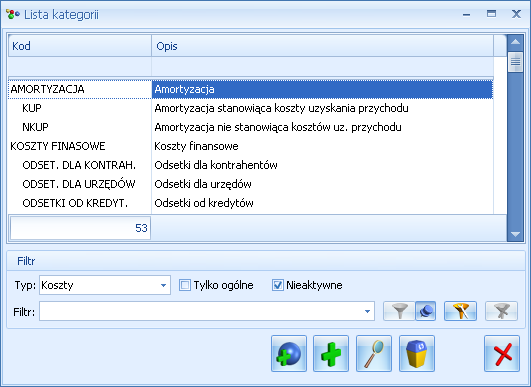Screen dimensions: 531x387
Task: Click scrollbar up arrow of list
Action: tap(515, 42)
